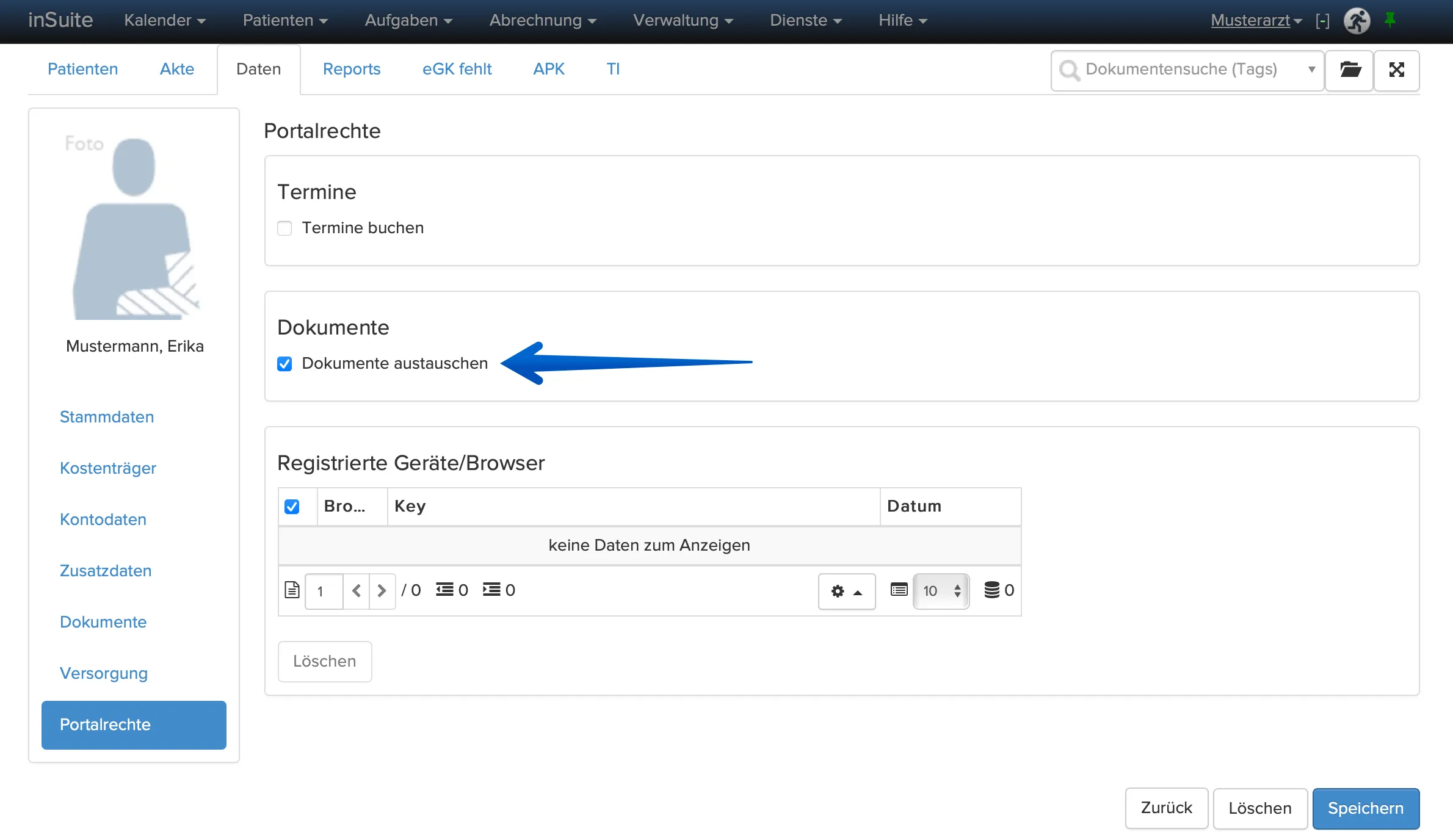Click the page number input field
Screen dimensions: 1453x840
coord(324,591)
